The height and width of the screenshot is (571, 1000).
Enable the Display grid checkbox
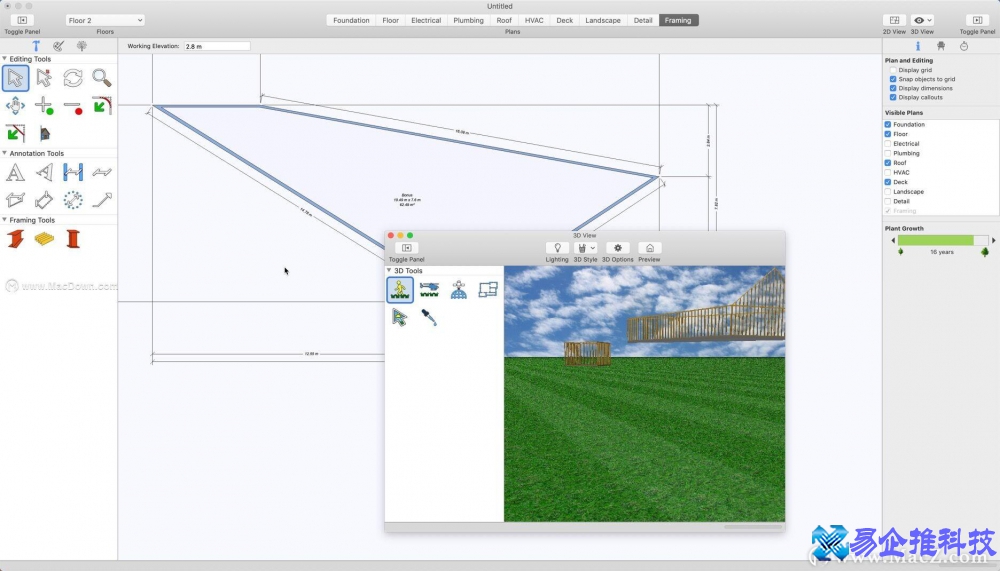pyautogui.click(x=893, y=70)
